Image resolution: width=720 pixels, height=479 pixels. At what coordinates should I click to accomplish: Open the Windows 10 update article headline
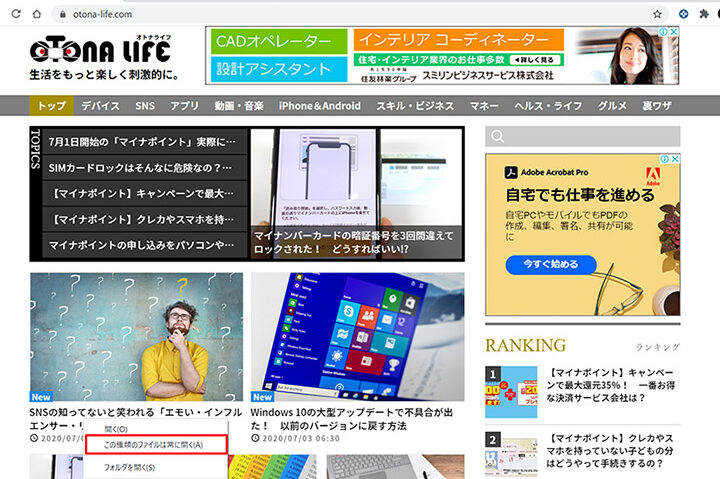click(356, 418)
